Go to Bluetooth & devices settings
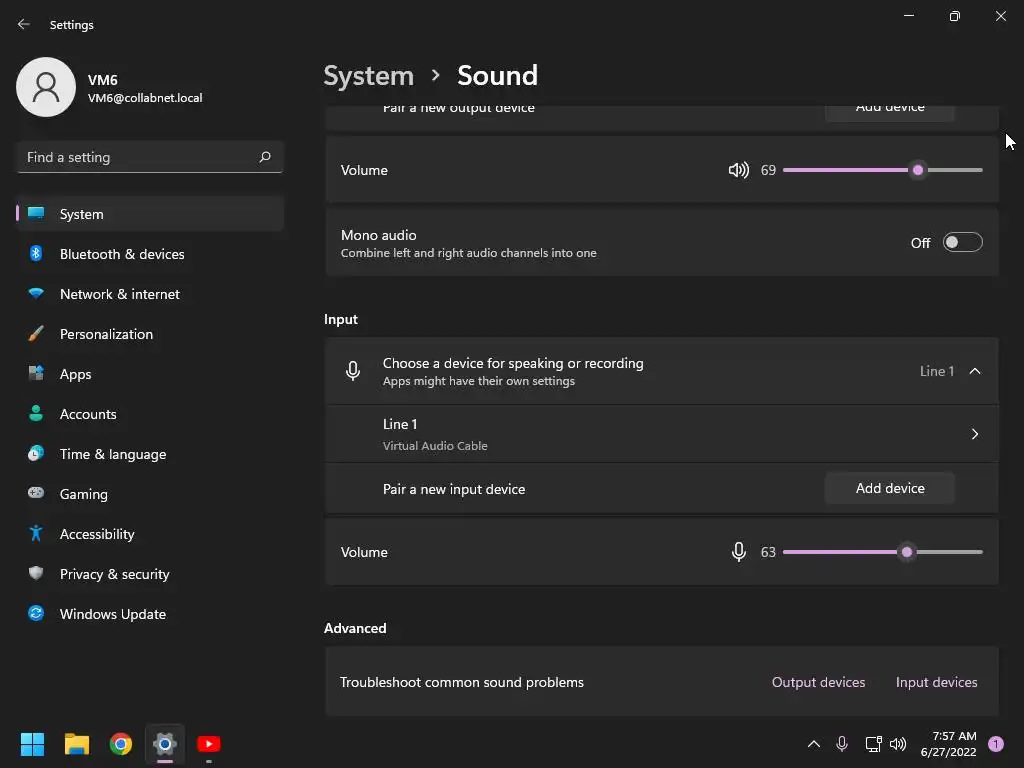Screen dimensions: 1024x768 coord(122,254)
